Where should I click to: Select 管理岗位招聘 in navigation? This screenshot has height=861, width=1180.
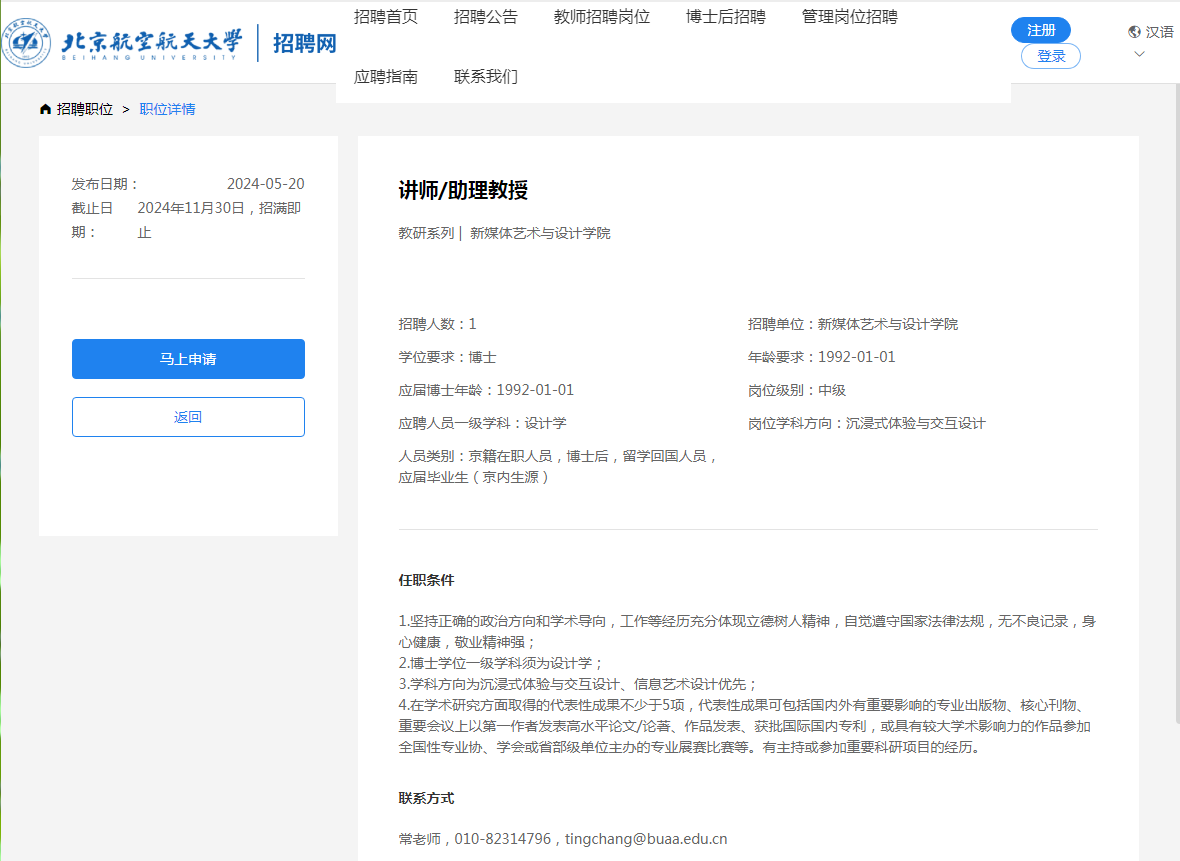[x=850, y=16]
